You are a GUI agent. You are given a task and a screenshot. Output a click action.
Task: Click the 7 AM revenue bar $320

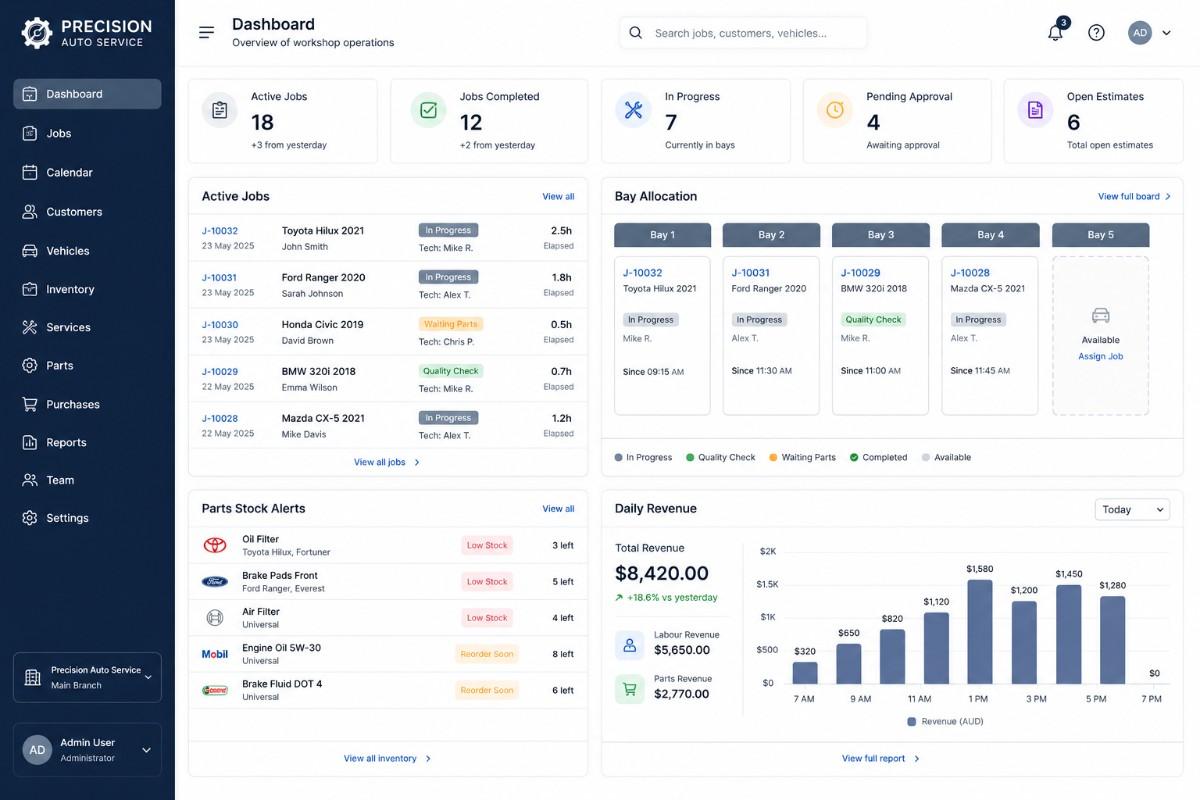[805, 673]
